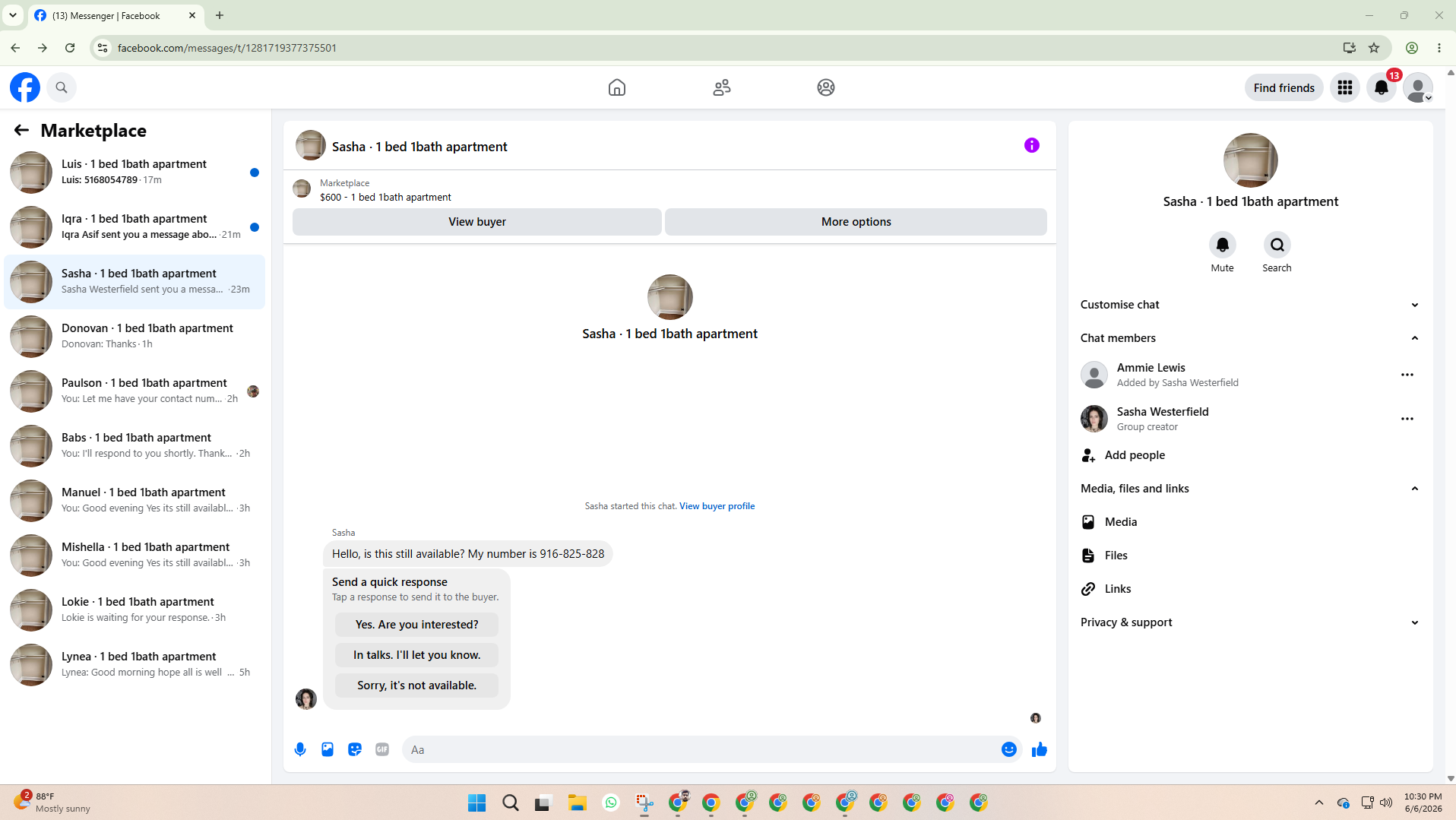The width and height of the screenshot is (1456, 820).
Task: Send quick reply 'Yes. Are you interested?'
Action: pyautogui.click(x=416, y=625)
